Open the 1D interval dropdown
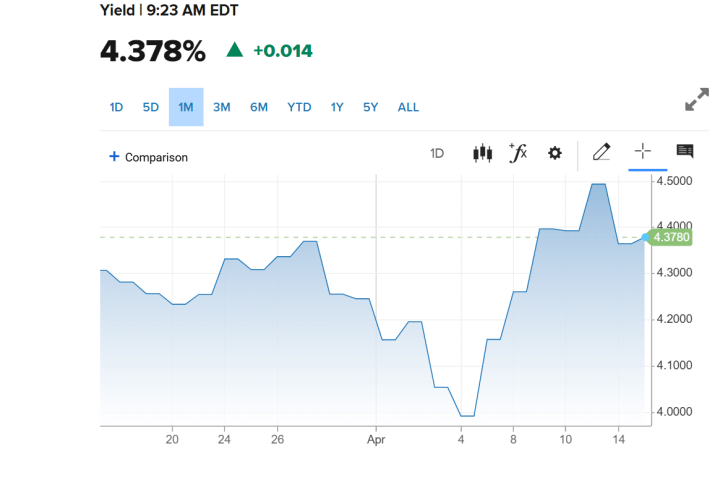Screen dimensions: 720x480 (437, 153)
